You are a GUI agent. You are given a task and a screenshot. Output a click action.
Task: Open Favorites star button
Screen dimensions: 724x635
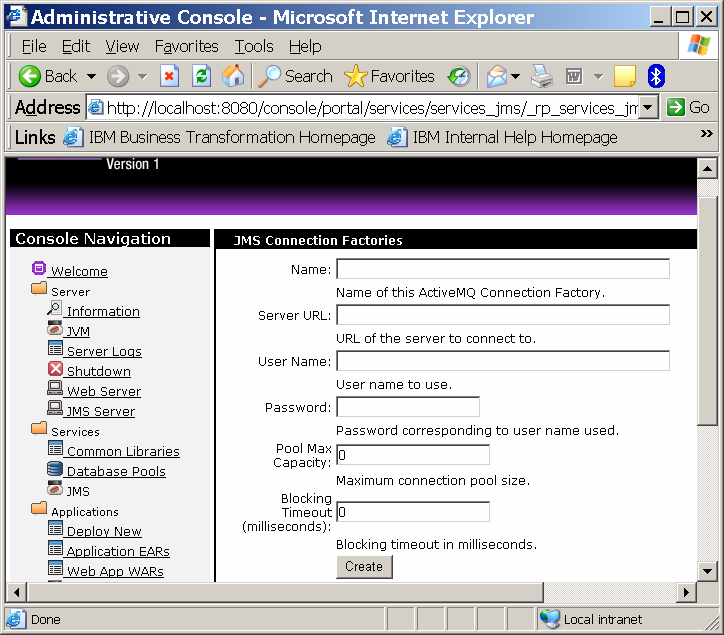389,76
